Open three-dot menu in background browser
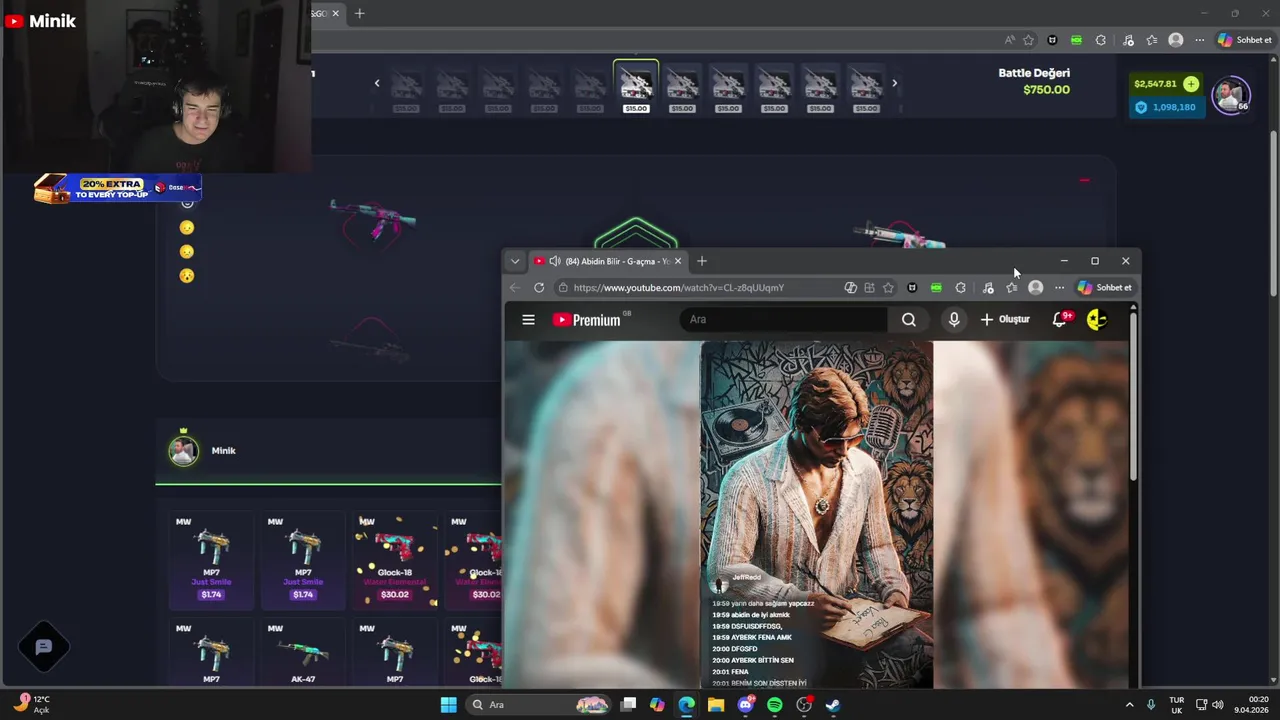1280x720 pixels. (x=1200, y=40)
